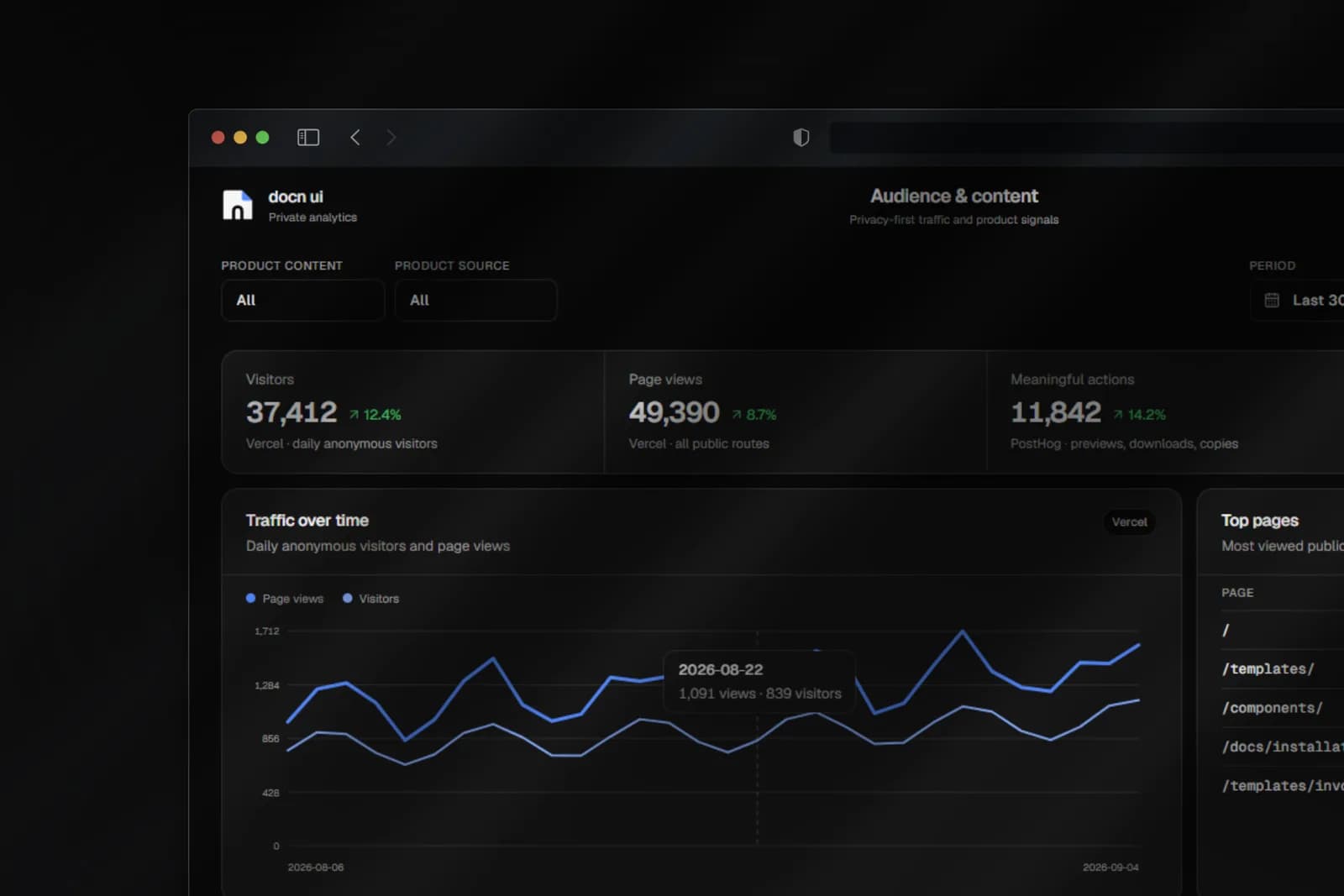Click the Vercel badge on traffic chart
Viewport: 1344px width, 896px height.
1129,522
